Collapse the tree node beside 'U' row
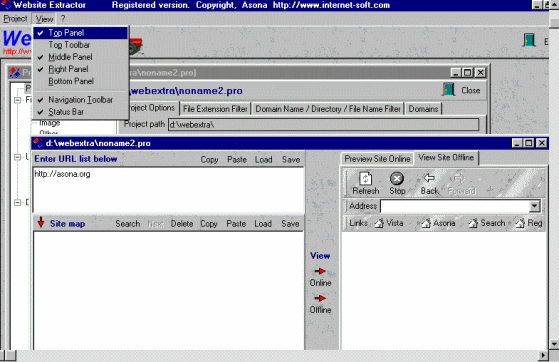Image resolution: width=559 pixels, height=362 pixels. 17,157
